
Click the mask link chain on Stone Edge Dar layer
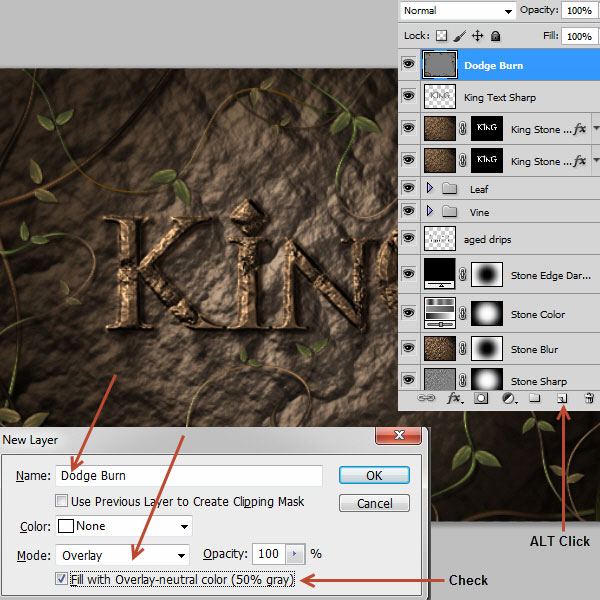pos(463,274)
